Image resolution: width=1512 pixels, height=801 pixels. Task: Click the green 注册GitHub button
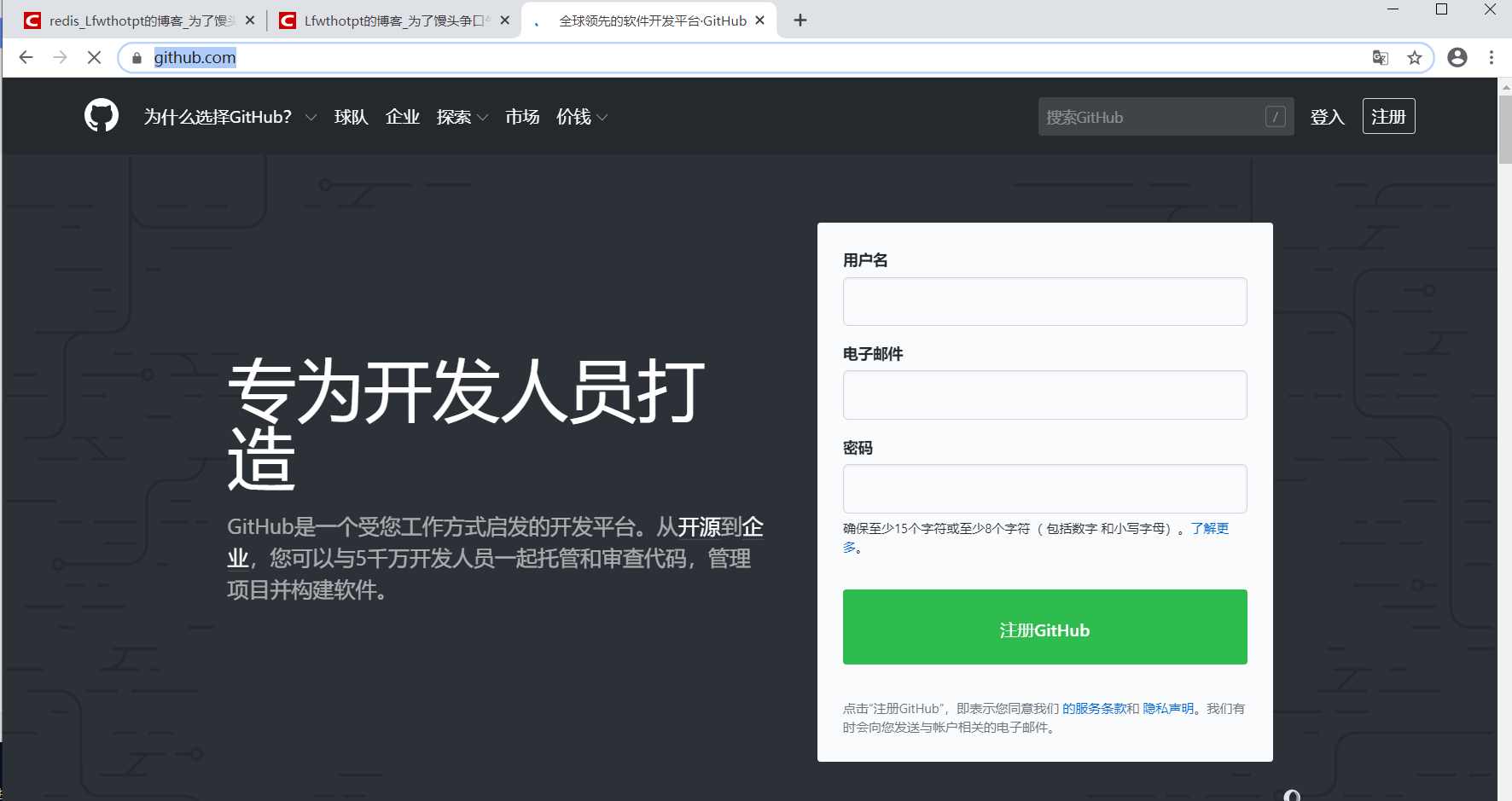pyautogui.click(x=1045, y=627)
